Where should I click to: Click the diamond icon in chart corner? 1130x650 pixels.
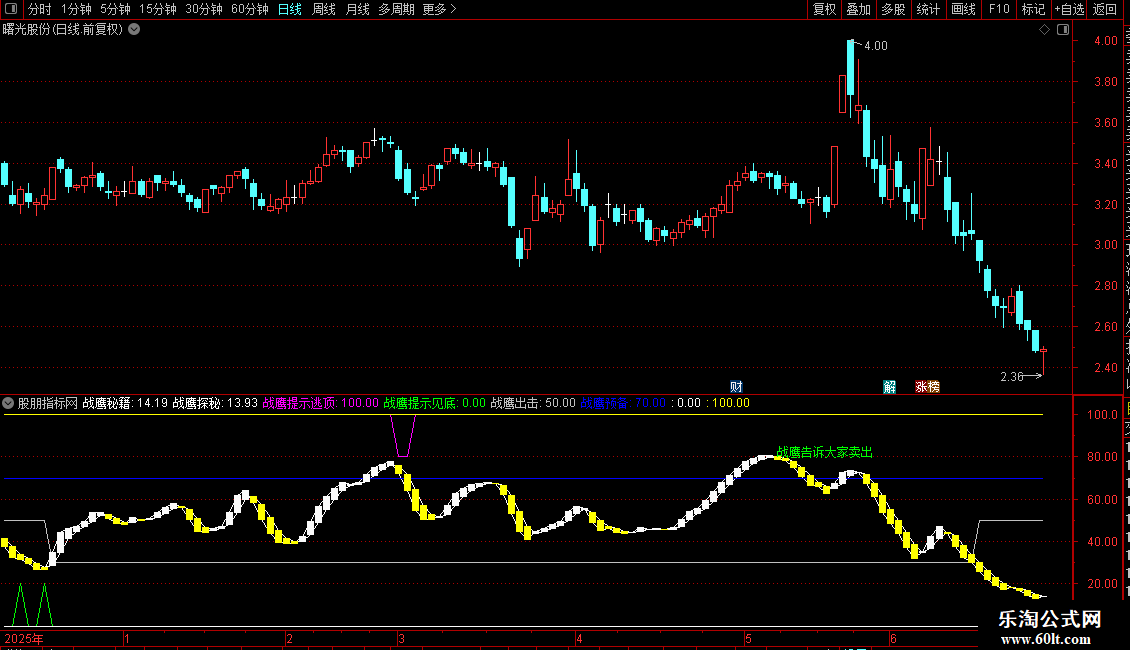tap(1044, 30)
